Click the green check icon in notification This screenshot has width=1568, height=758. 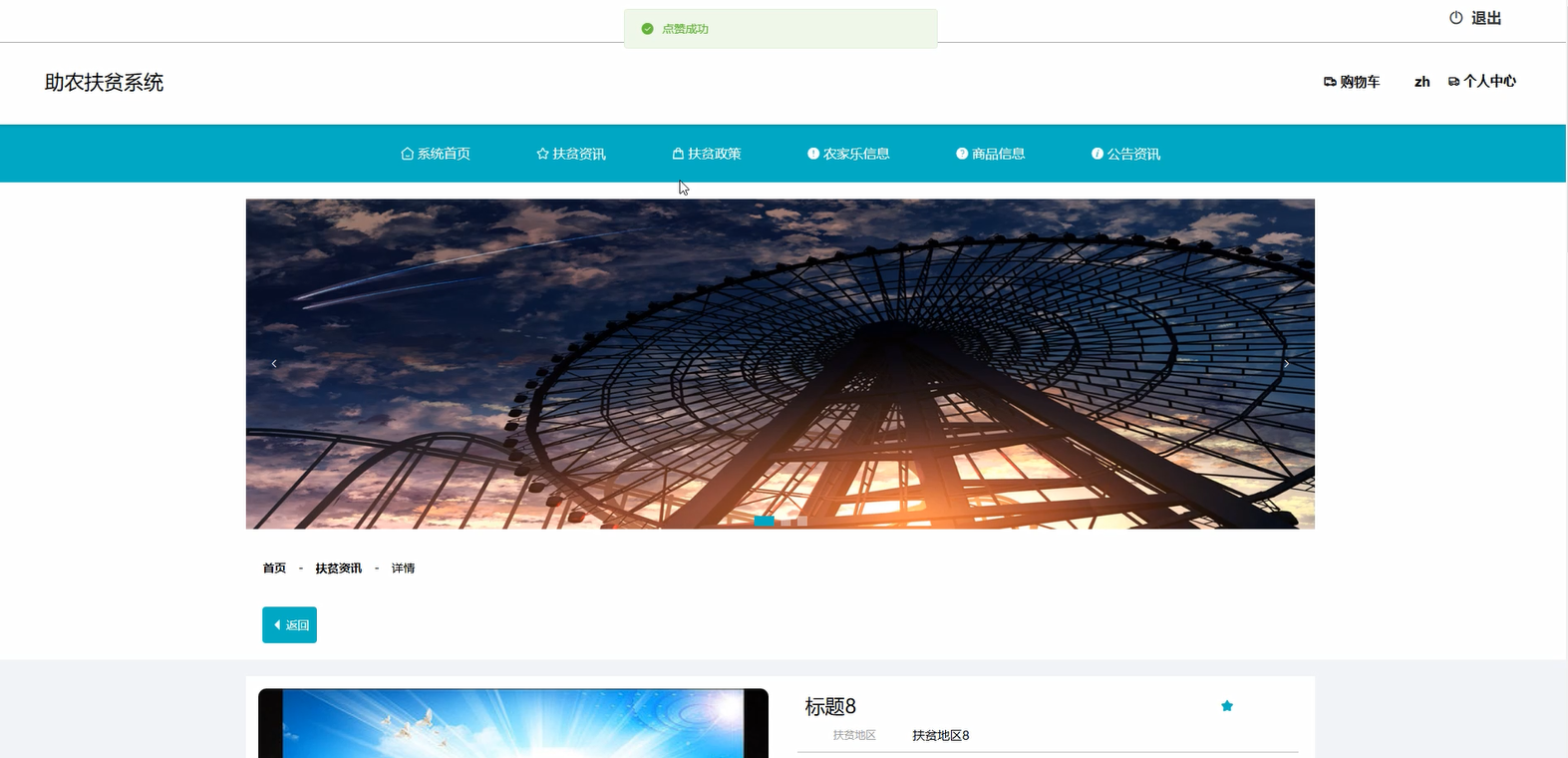click(x=647, y=29)
